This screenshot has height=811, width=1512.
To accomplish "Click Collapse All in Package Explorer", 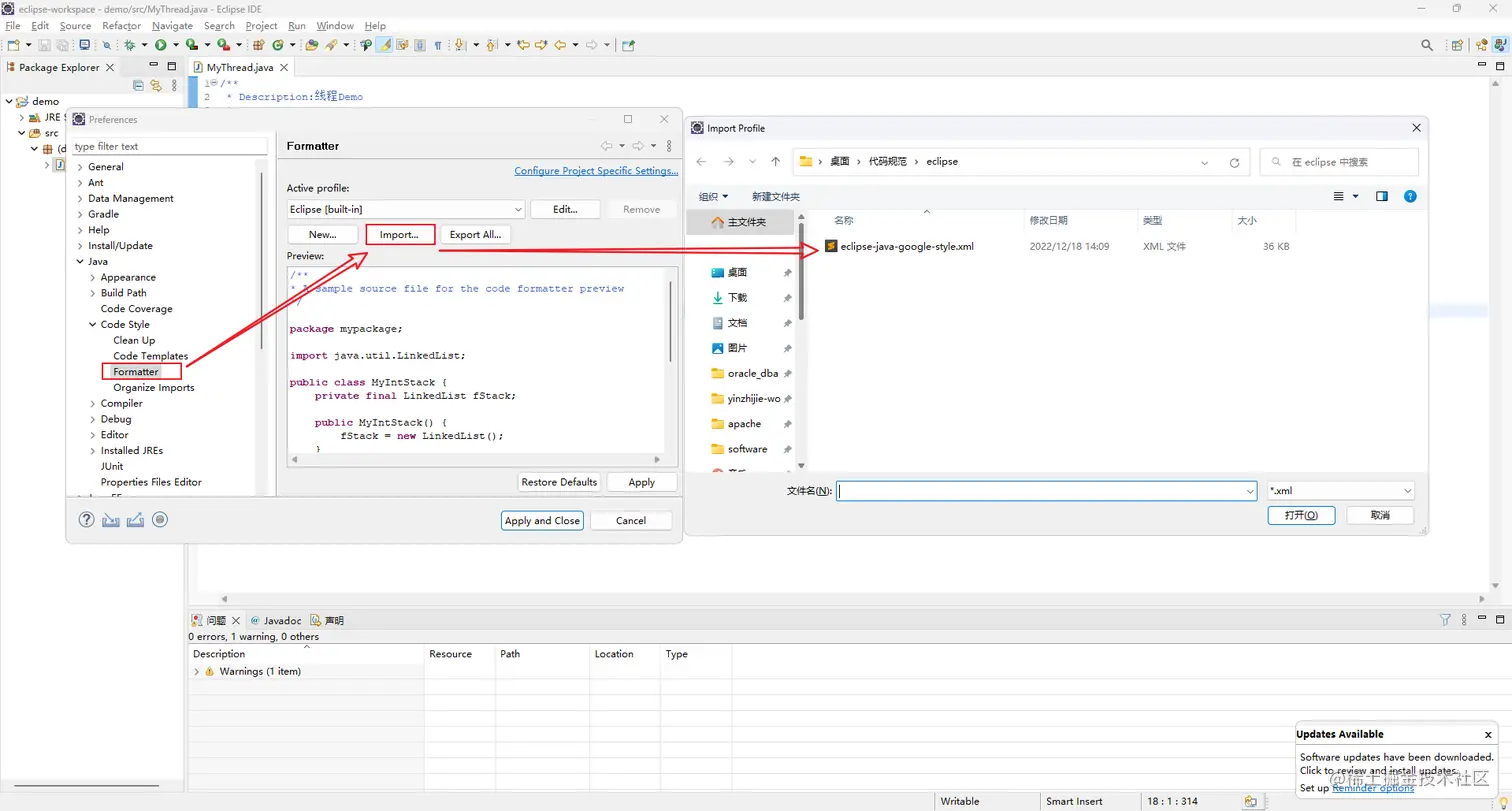I will [138, 86].
